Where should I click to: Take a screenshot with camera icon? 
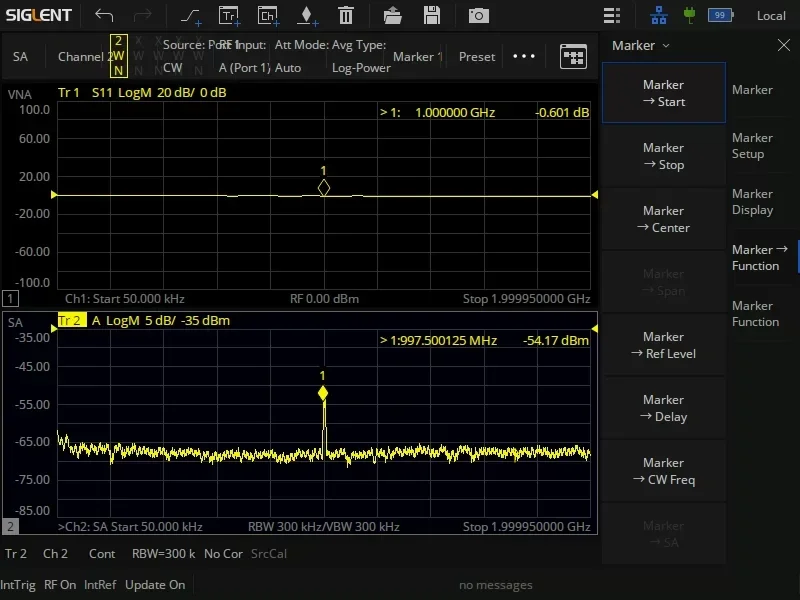479,15
